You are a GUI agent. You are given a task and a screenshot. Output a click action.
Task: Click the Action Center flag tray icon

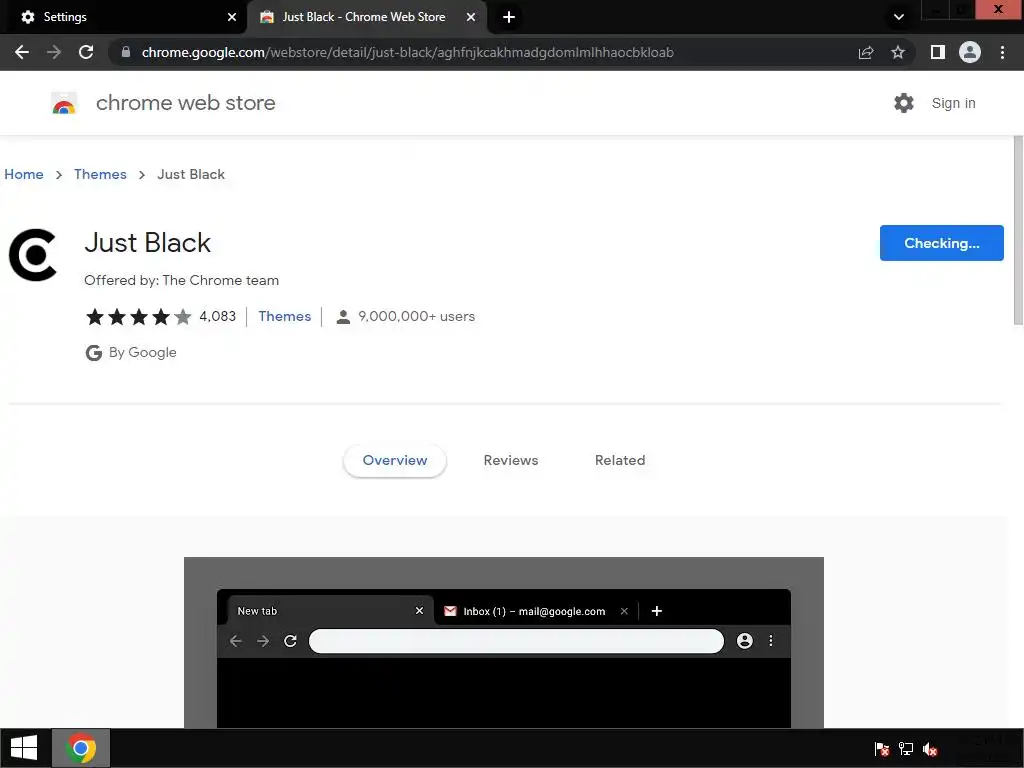coord(882,749)
